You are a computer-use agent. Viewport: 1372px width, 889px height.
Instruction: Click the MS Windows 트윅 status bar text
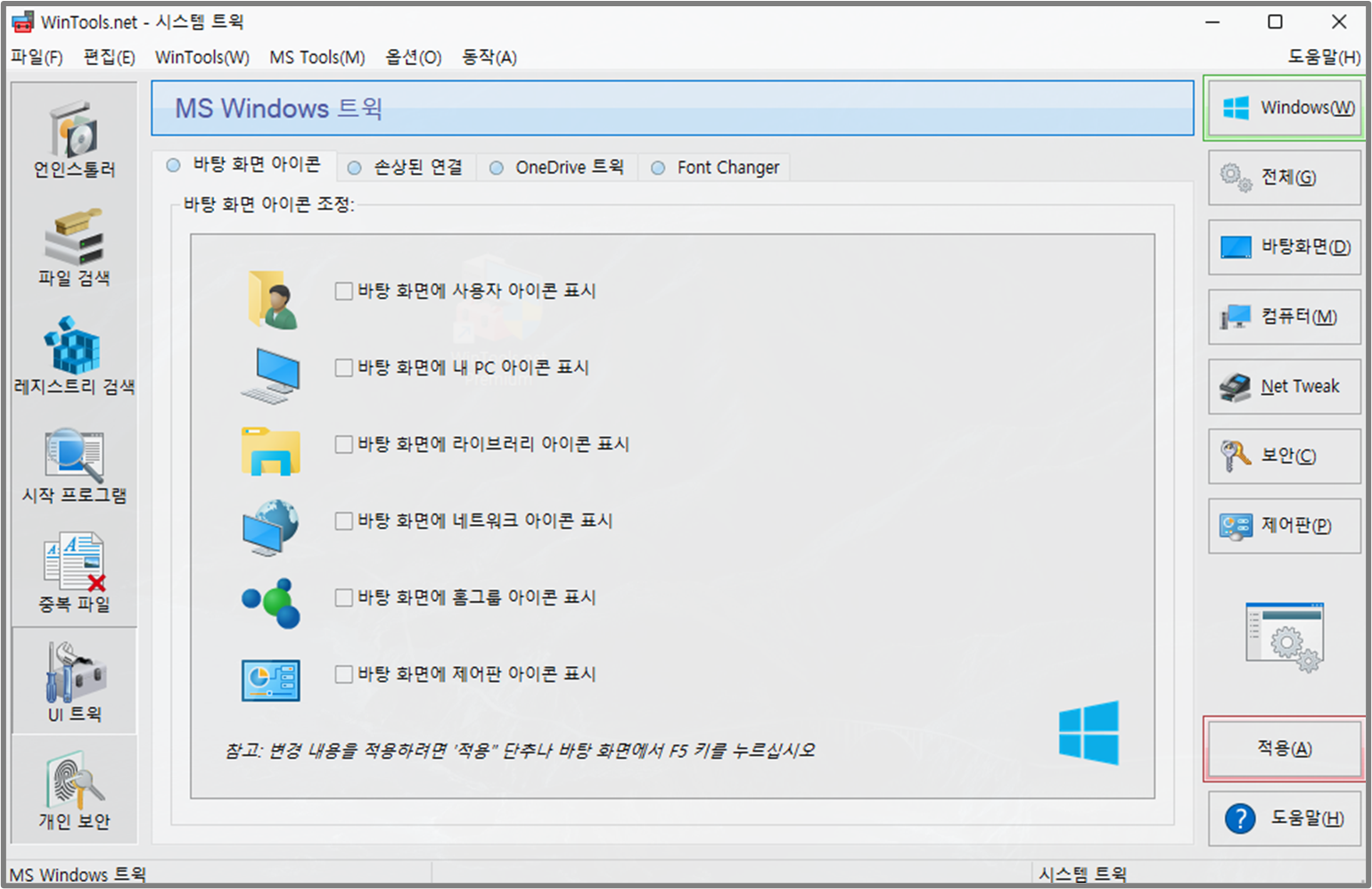pos(78,875)
